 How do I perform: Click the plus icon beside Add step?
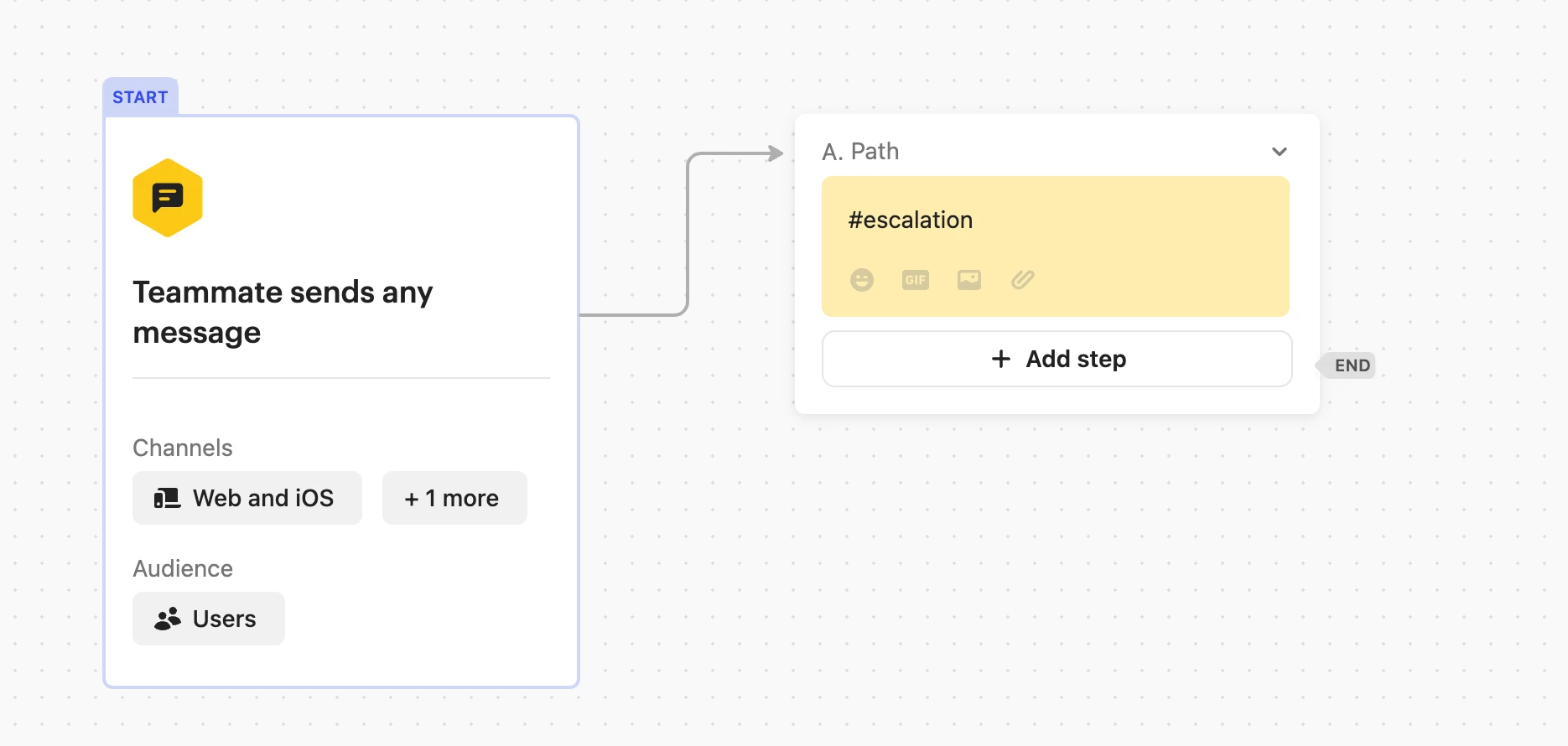pyautogui.click(x=1001, y=359)
